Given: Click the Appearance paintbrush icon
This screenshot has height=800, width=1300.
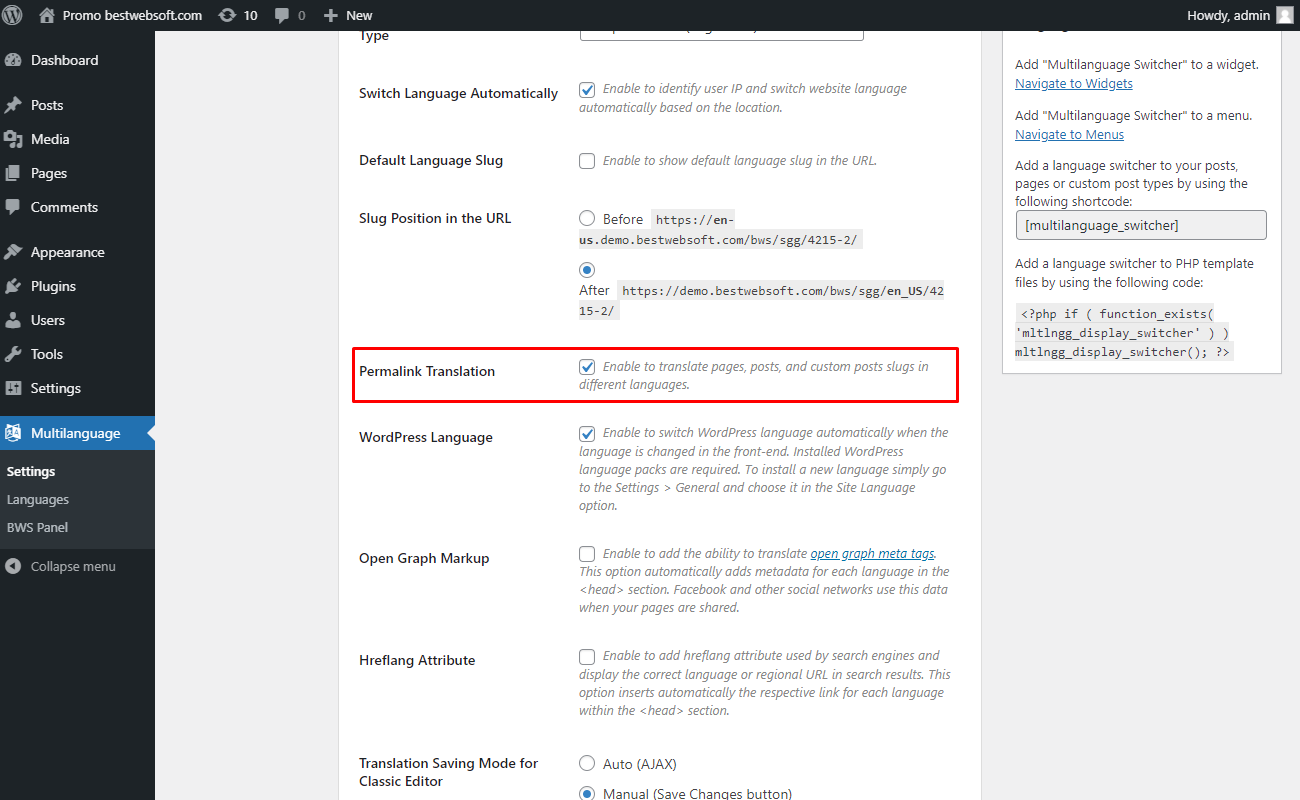Looking at the screenshot, I should click(x=13, y=252).
